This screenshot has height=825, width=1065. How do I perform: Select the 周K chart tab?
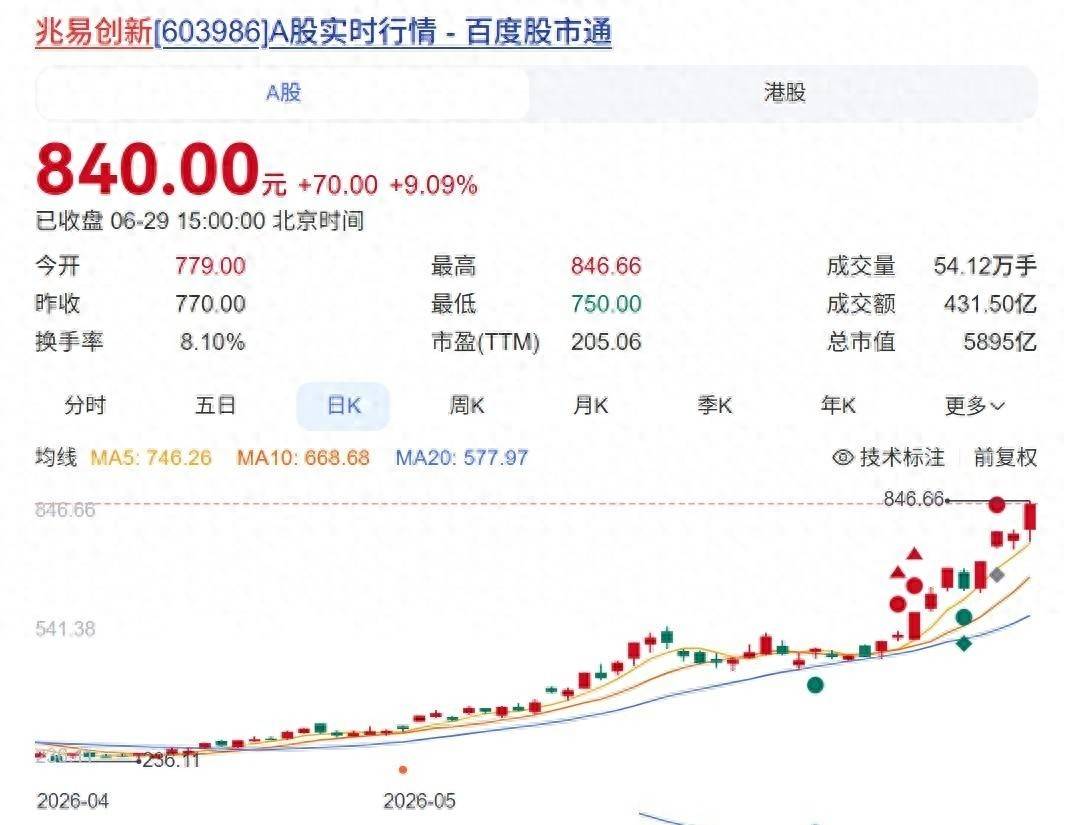click(x=467, y=405)
